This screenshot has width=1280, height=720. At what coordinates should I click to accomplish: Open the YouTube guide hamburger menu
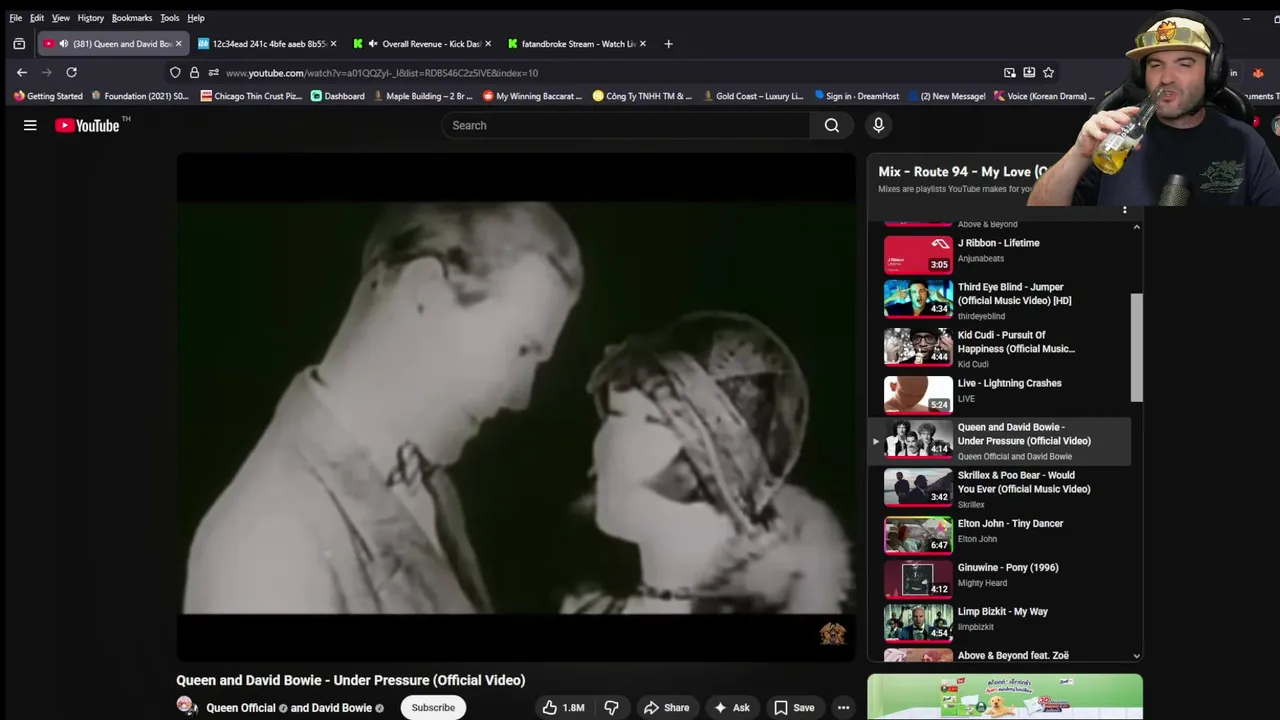30,125
